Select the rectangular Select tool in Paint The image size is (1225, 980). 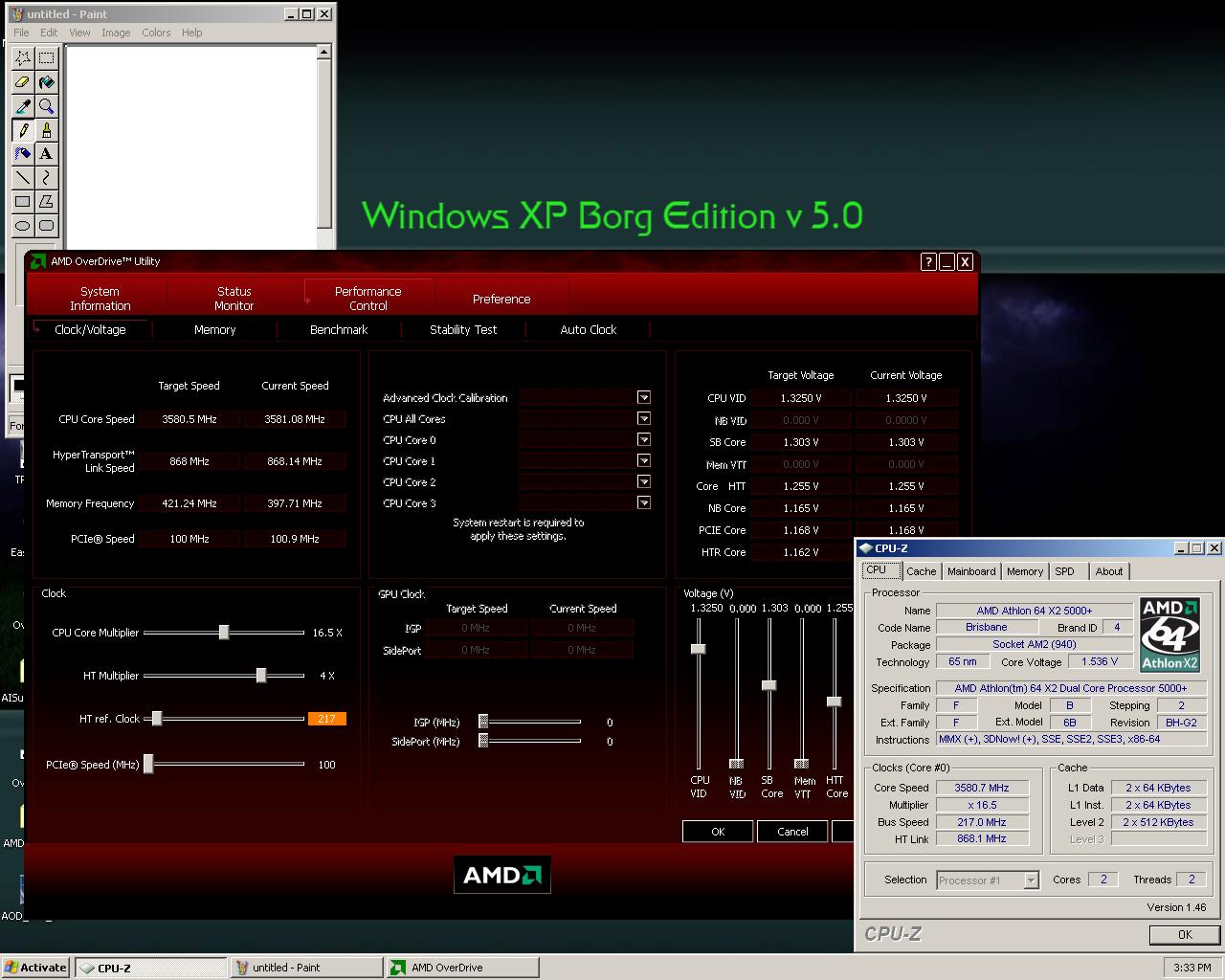[x=46, y=58]
